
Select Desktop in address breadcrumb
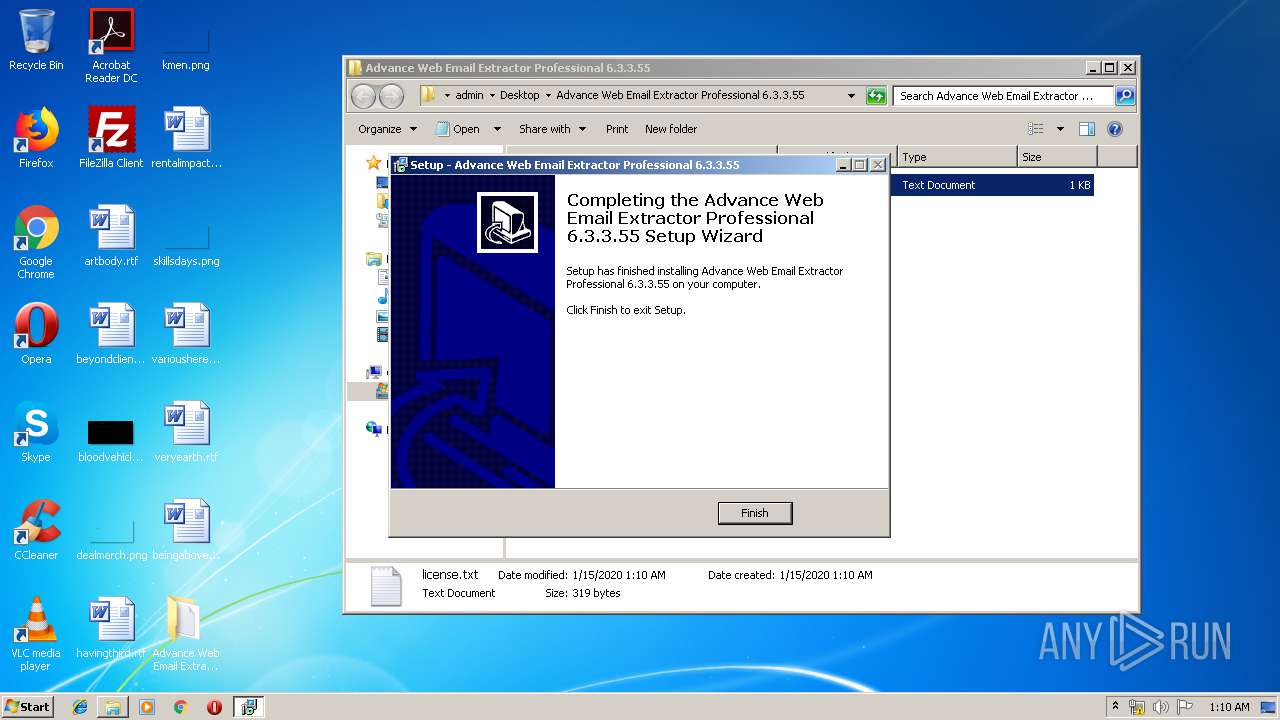tap(519, 96)
